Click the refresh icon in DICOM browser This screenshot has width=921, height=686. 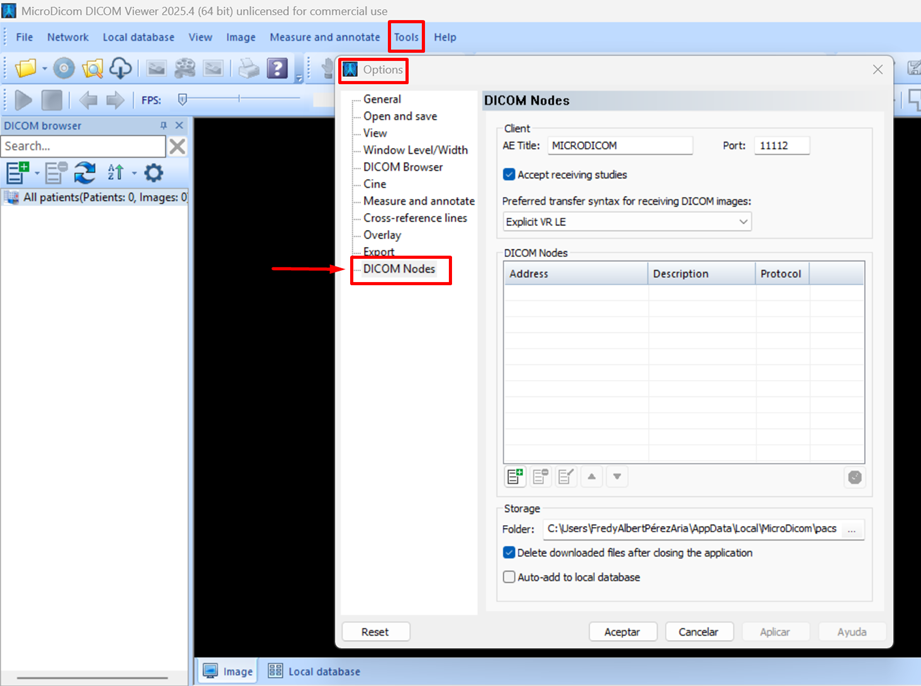(85, 173)
